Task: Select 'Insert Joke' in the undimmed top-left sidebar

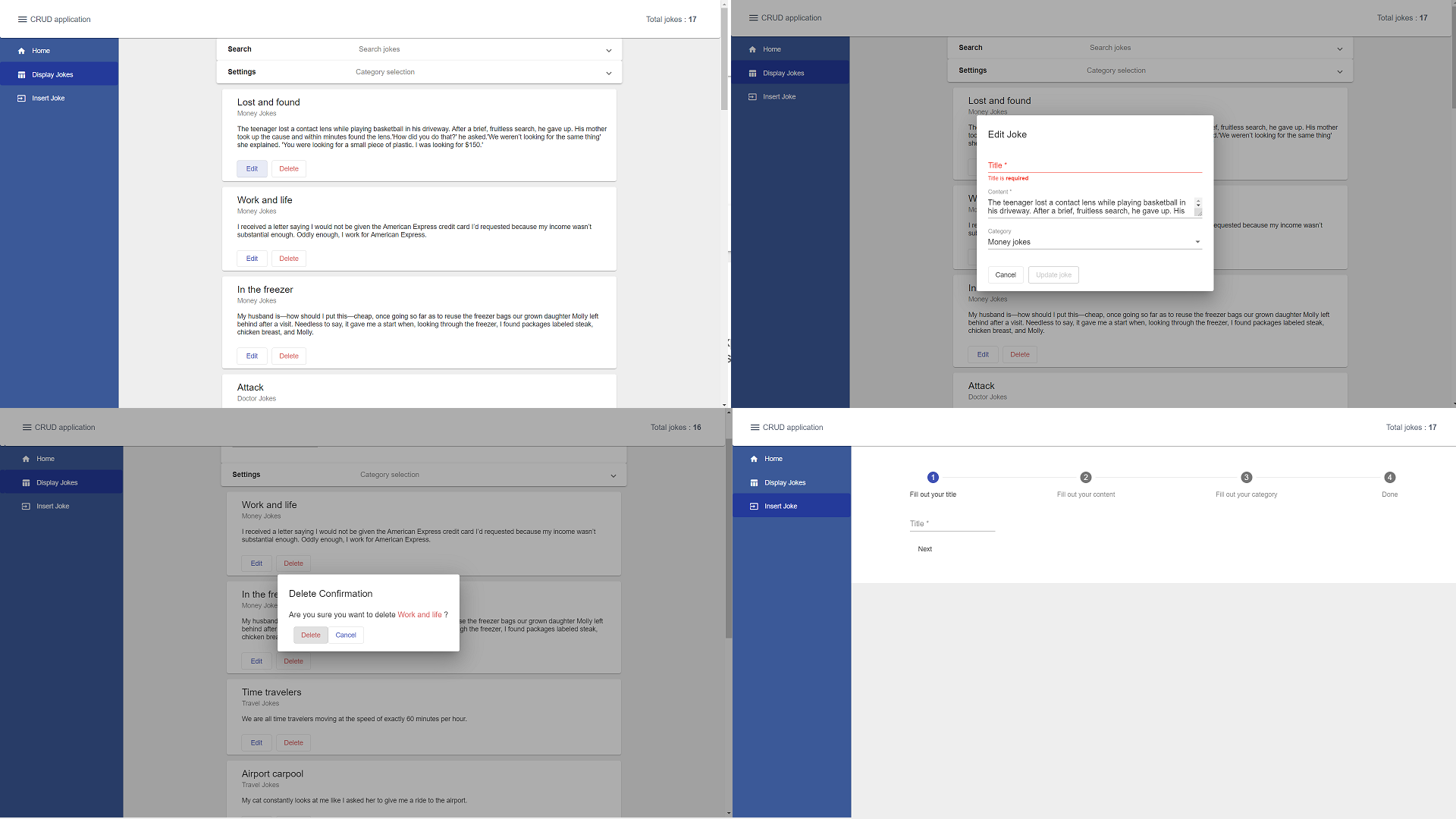Action: [x=48, y=99]
